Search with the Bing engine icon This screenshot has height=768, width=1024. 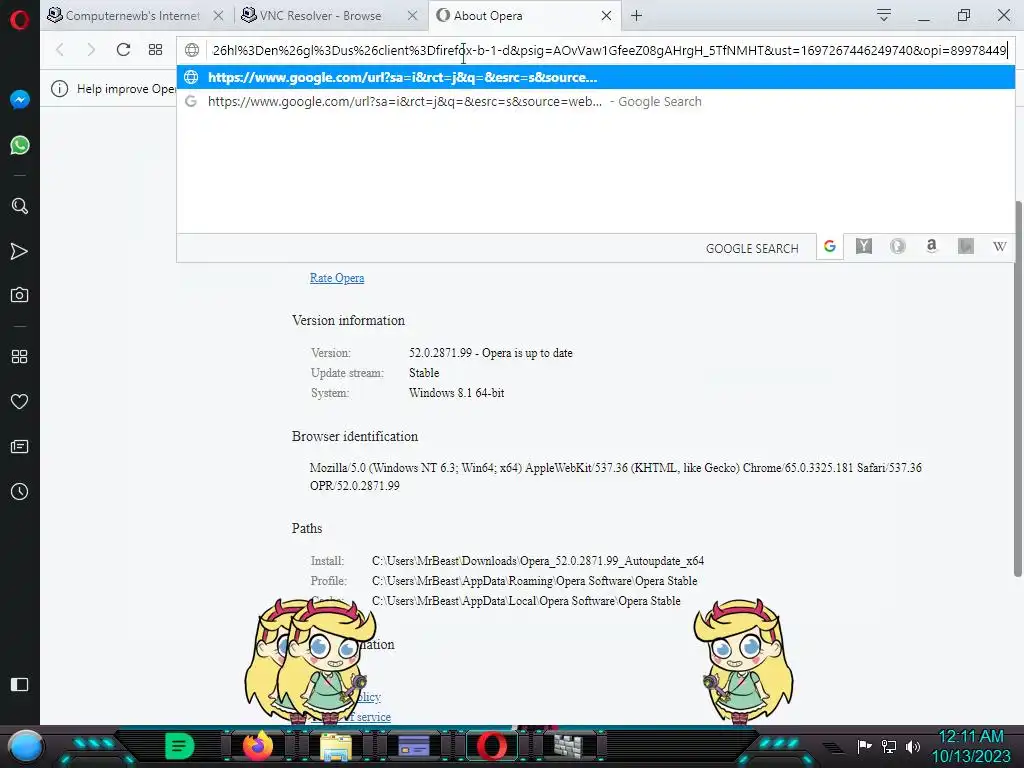[x=965, y=246]
